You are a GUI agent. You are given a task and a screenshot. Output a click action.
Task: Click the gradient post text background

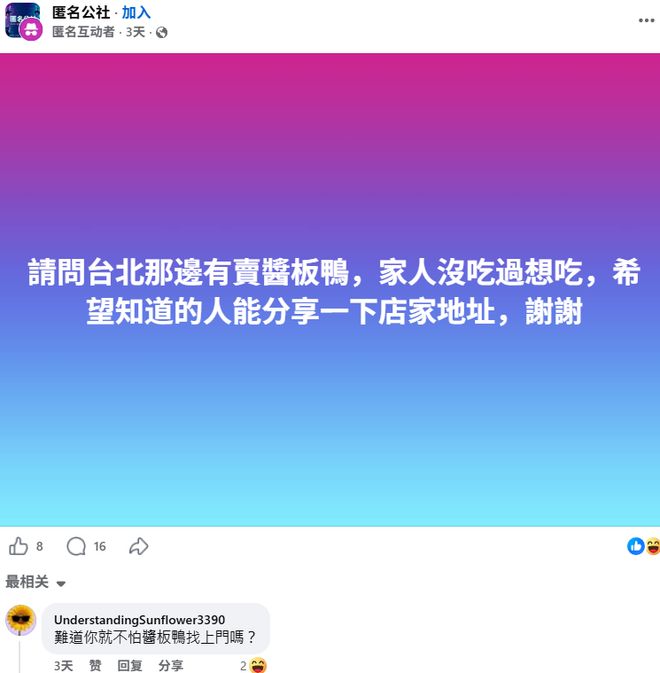point(330,290)
